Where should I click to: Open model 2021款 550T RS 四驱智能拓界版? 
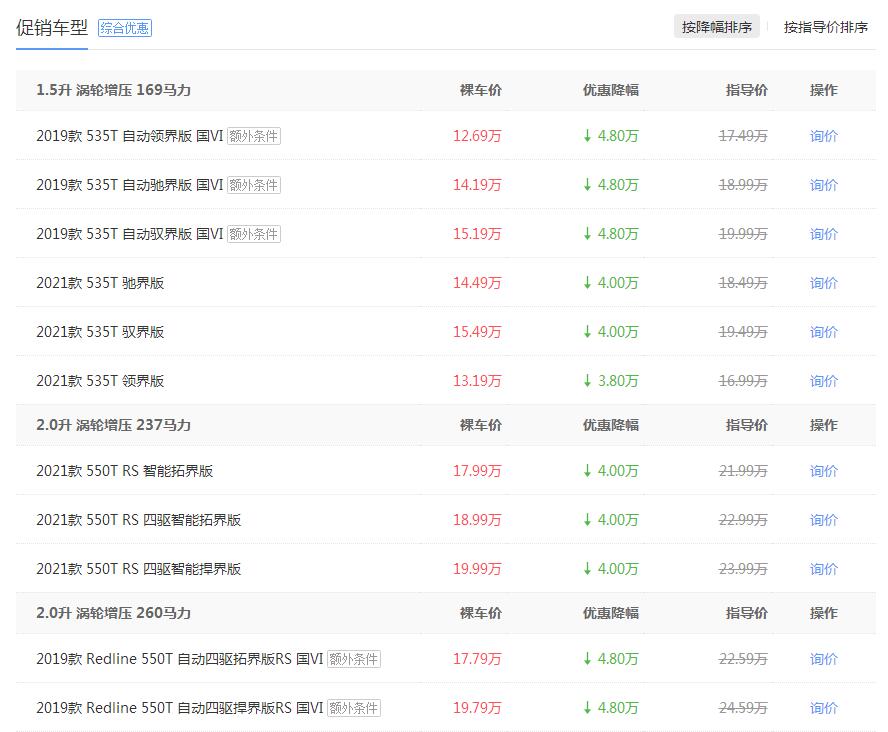pyautogui.click(x=139, y=520)
